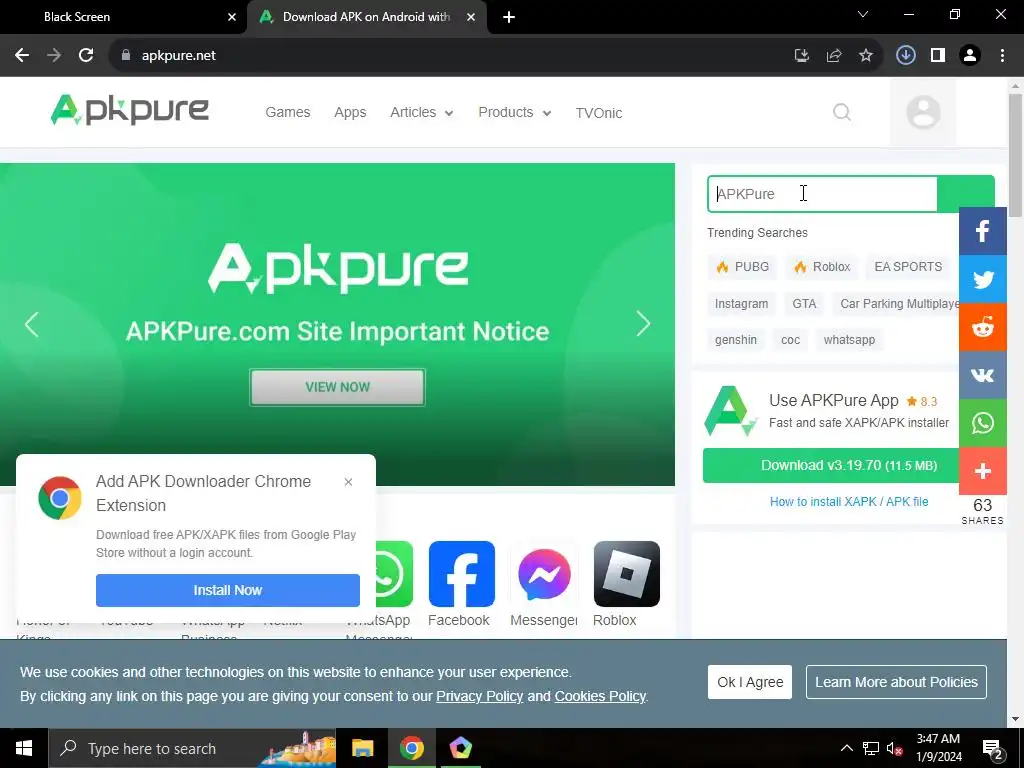The image size is (1024, 768).
Task: Click share this page icon in address bar
Action: (834, 56)
